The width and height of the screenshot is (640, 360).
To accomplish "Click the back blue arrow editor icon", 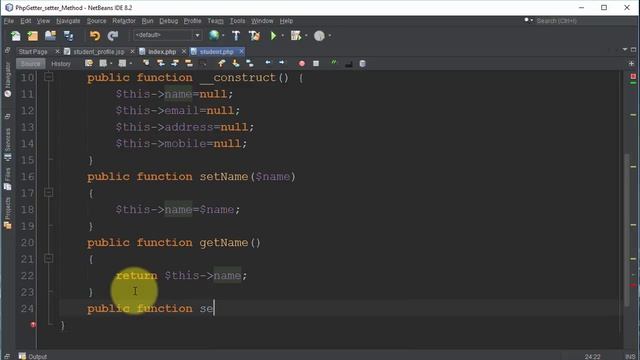I will 267,63.
